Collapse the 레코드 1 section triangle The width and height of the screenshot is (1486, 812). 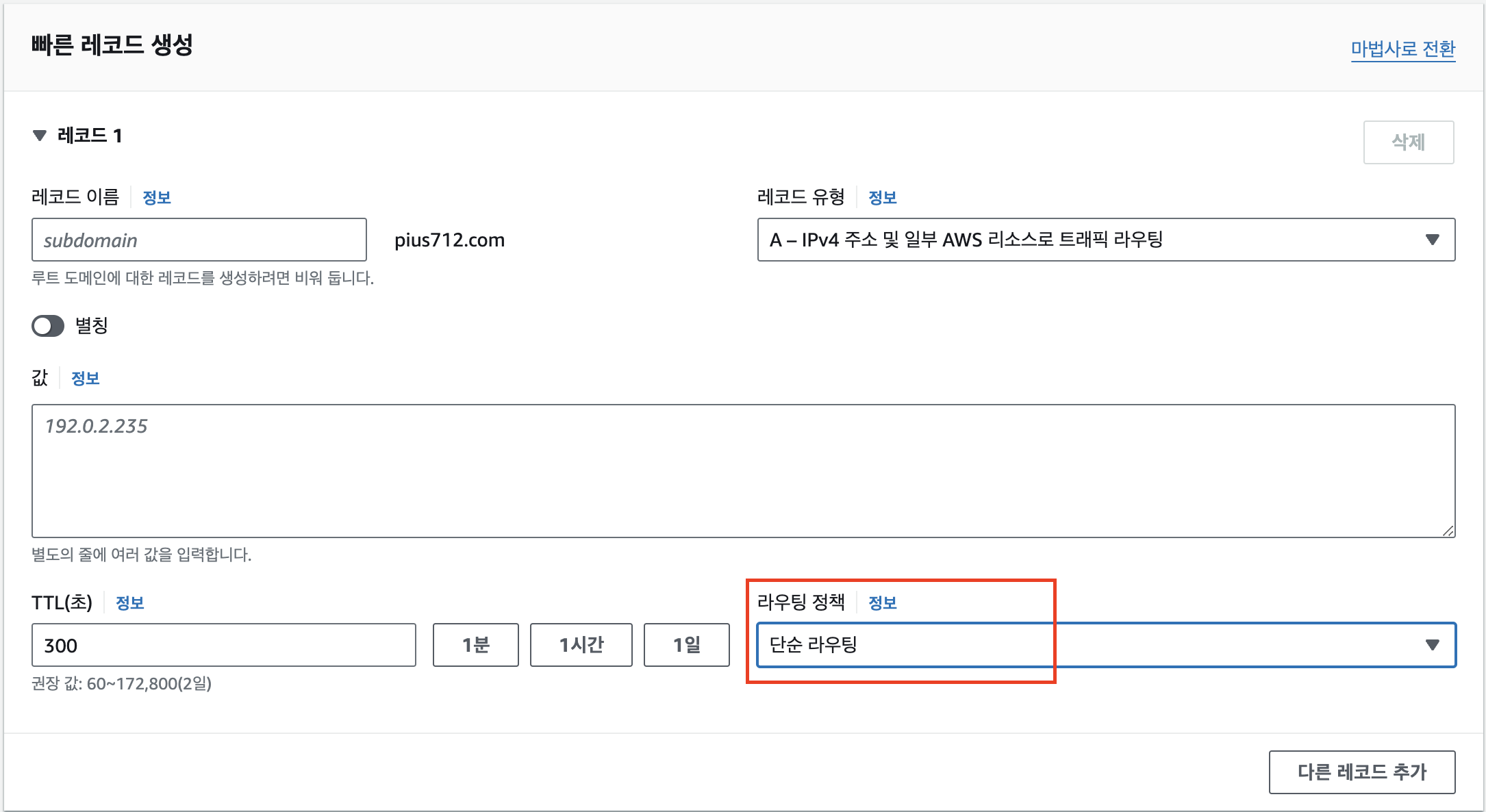[x=40, y=136]
